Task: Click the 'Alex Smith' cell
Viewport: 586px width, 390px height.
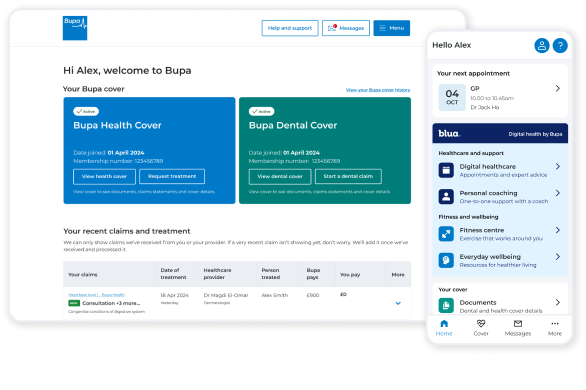Action: [x=275, y=295]
